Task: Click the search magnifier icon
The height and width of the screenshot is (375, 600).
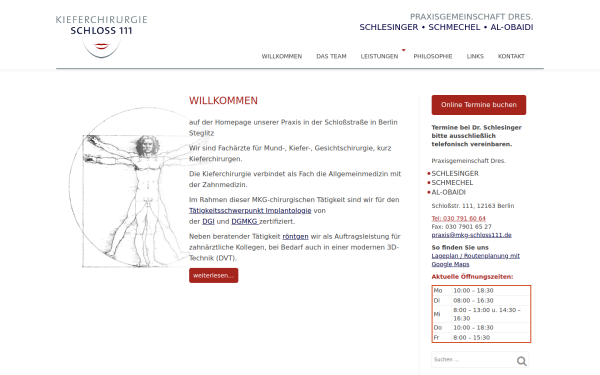Action: 521,361
